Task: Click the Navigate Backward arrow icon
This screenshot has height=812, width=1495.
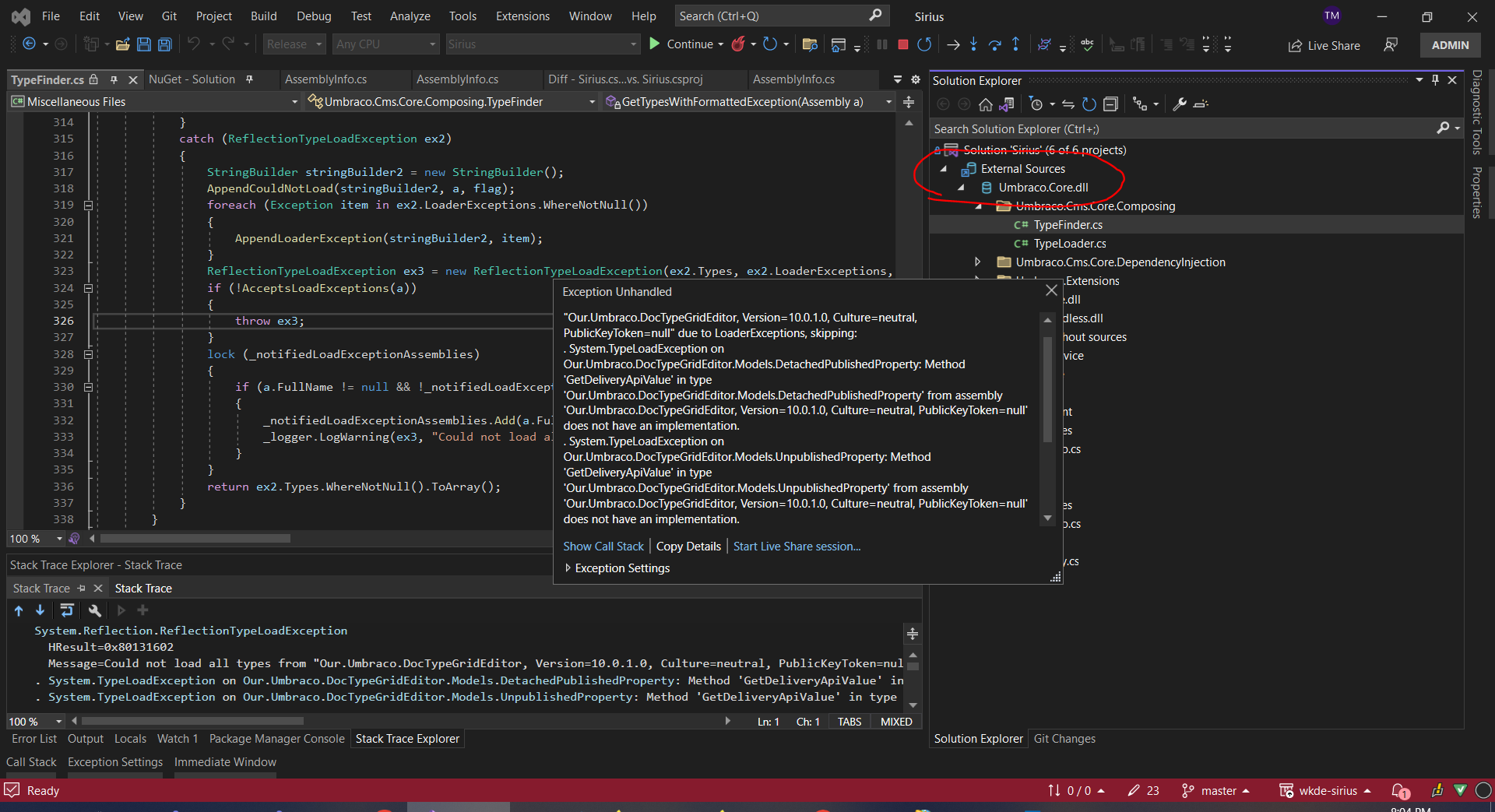Action: tap(29, 44)
